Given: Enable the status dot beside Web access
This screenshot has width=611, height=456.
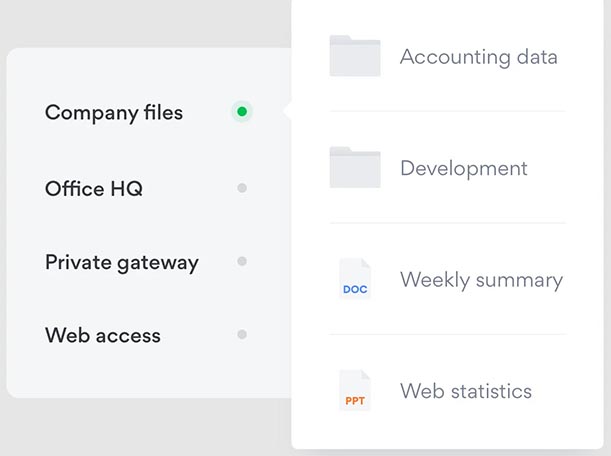Looking at the screenshot, I should 241,335.
